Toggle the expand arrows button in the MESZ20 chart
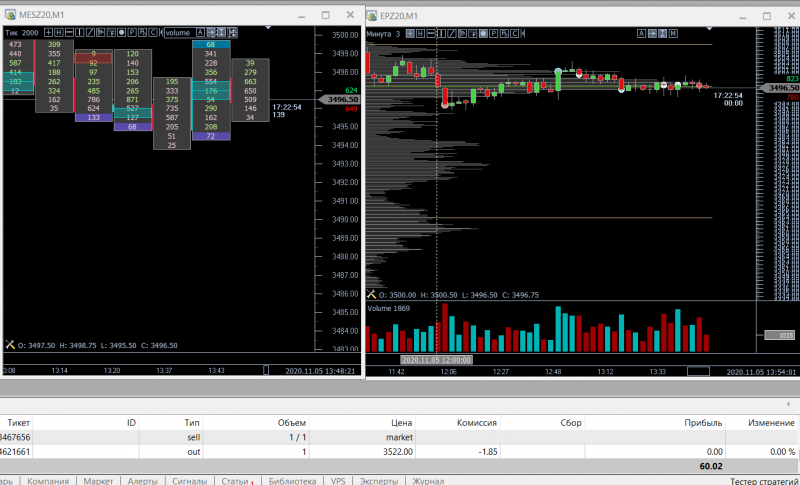This screenshot has height=485, width=800. point(232,33)
